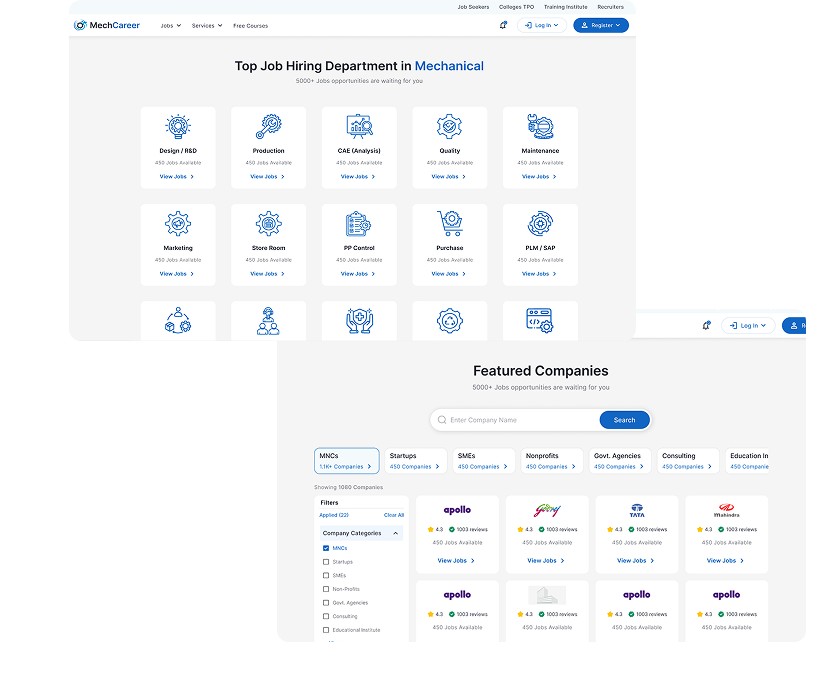
Task: Click the Quality checkmark gear icon
Action: click(449, 127)
